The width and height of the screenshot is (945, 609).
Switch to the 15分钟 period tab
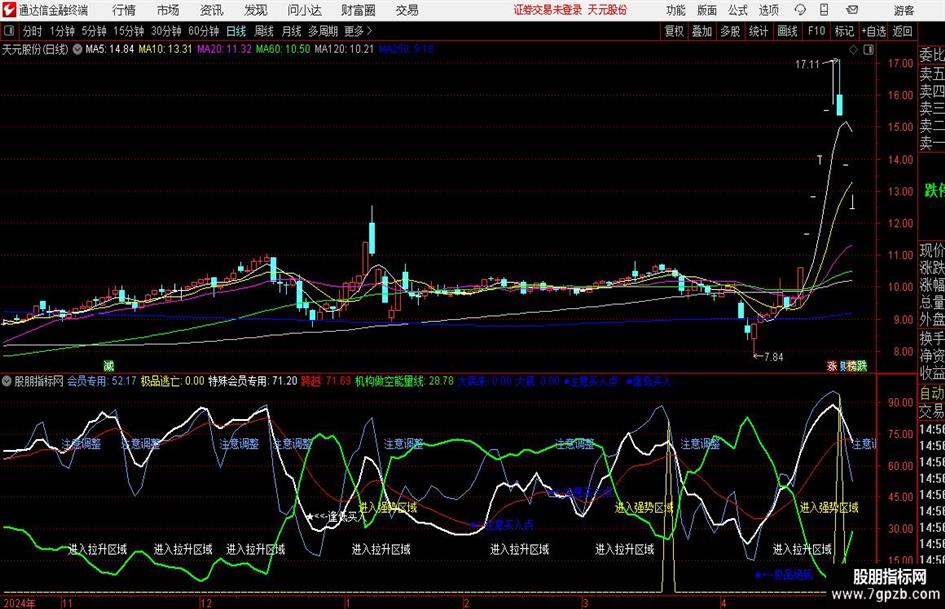129,31
